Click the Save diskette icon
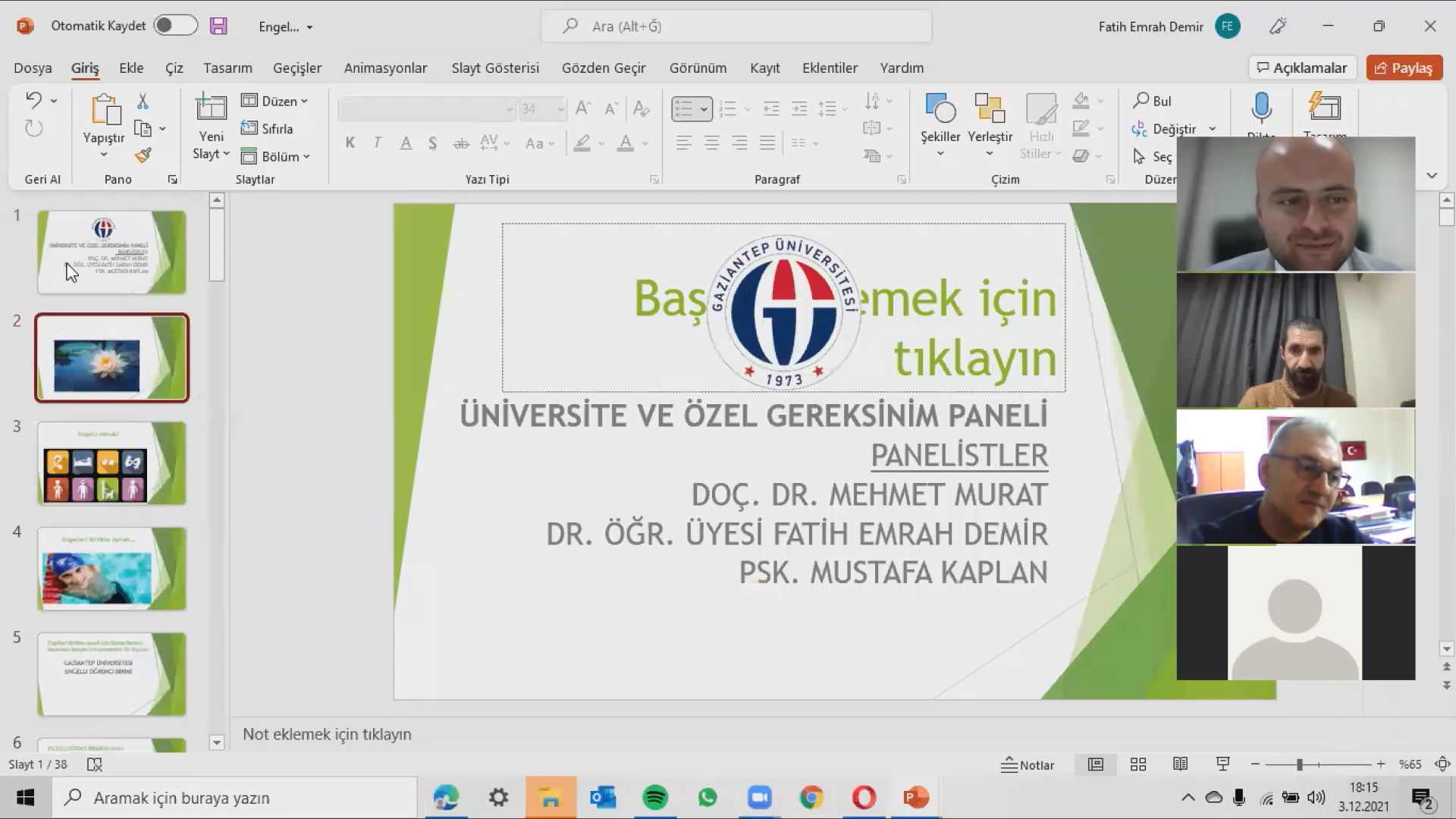 click(x=218, y=27)
